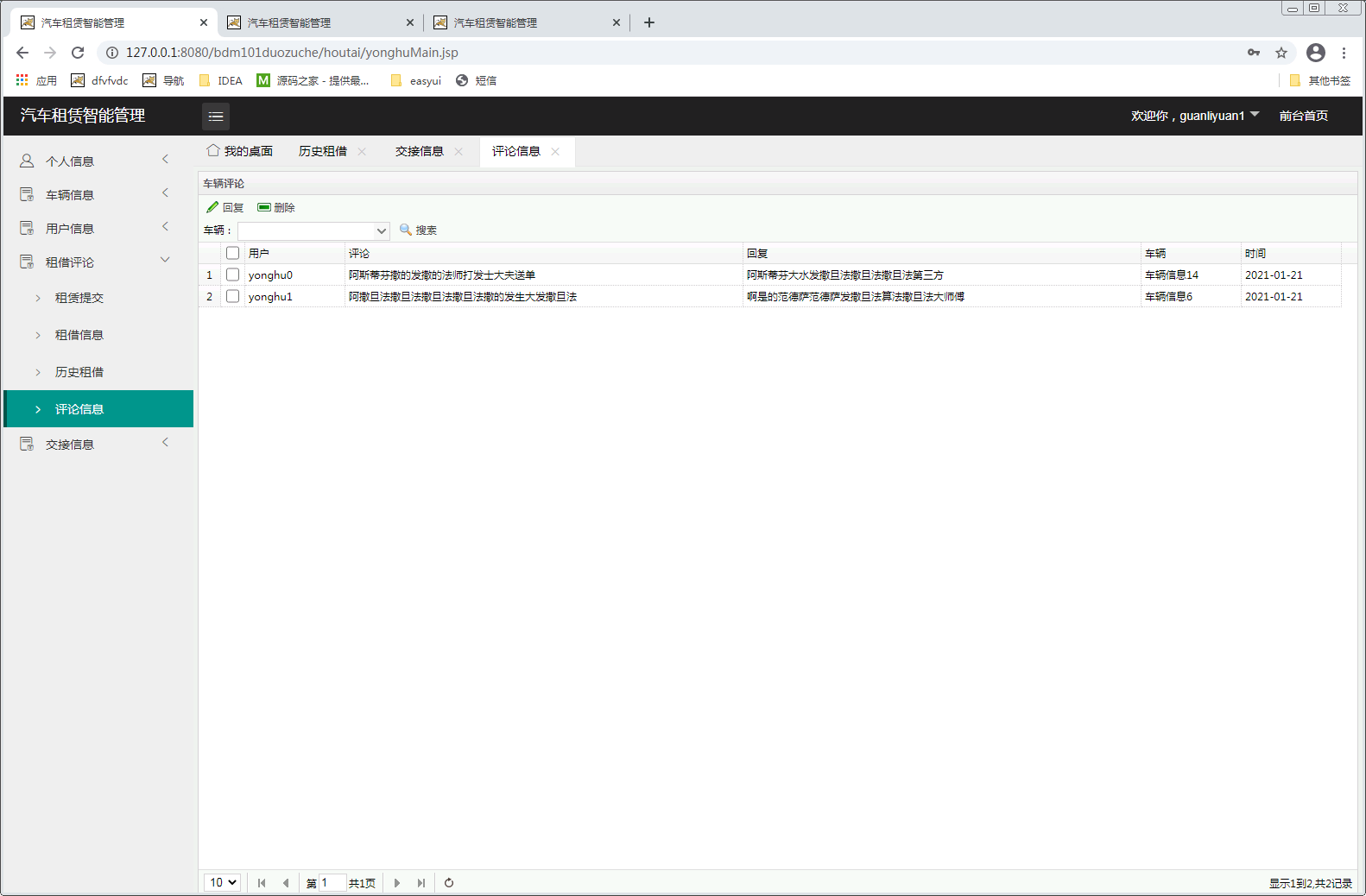
Task: Reload the browser page
Action: tap(78, 53)
